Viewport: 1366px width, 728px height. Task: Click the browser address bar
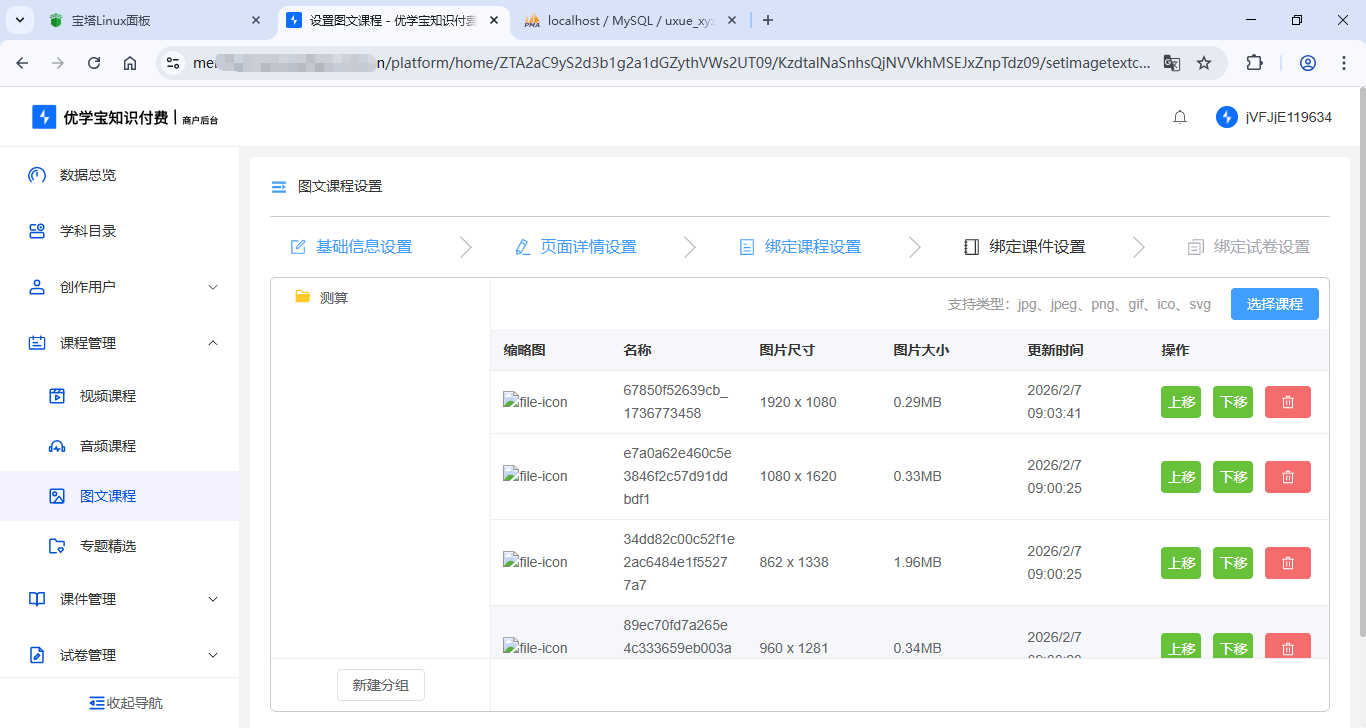[600, 62]
